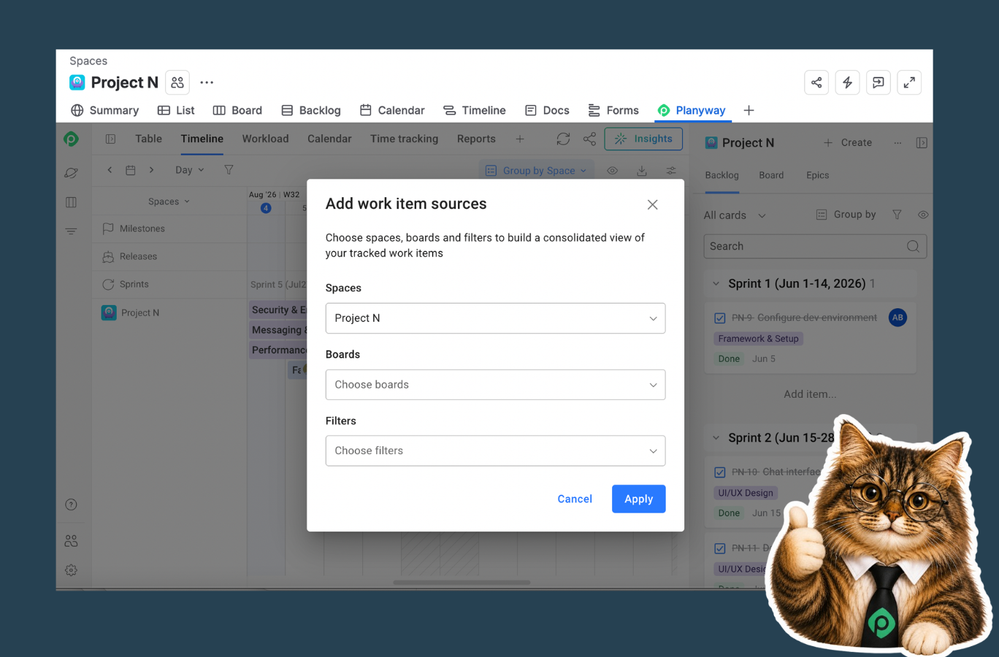Toggle the eye visibility icon in timeline toolbar

coord(612,171)
